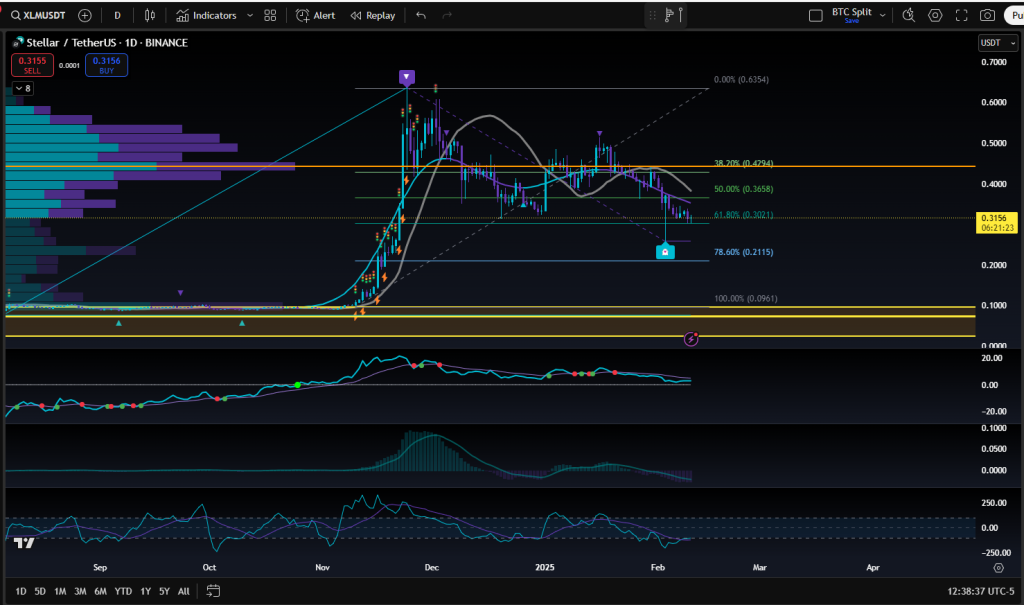
Task: Start bar Replay mode
Action: click(x=373, y=15)
